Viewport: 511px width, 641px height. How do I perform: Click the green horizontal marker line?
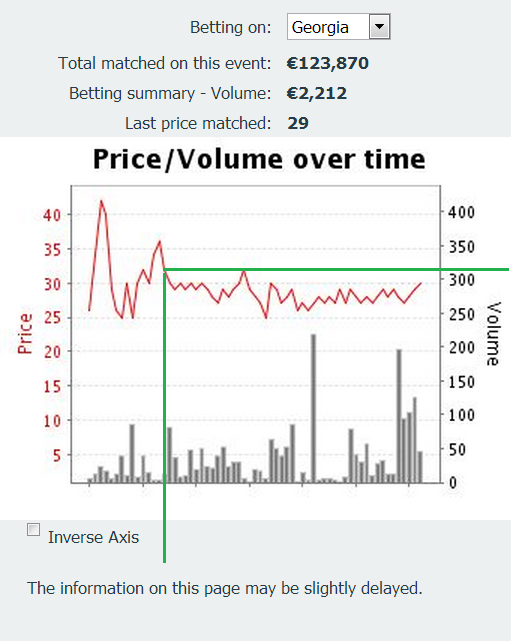coord(336,269)
